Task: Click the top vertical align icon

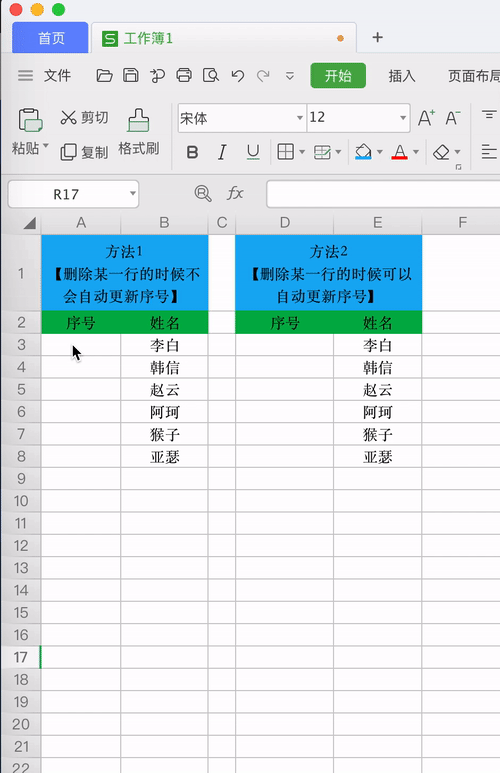Action: [x=489, y=115]
